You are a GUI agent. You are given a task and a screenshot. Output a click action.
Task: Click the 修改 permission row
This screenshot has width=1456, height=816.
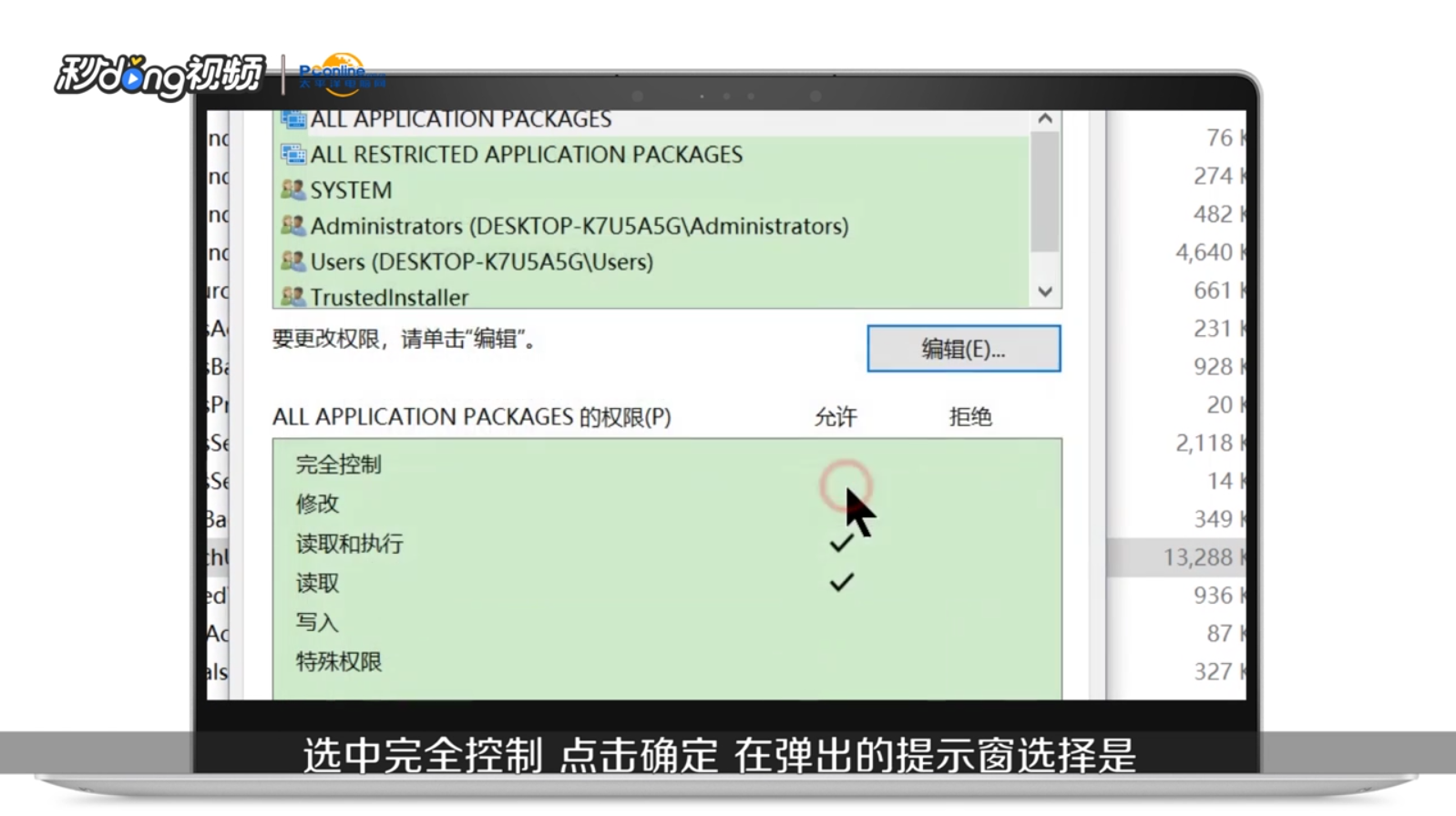pyautogui.click(x=667, y=504)
